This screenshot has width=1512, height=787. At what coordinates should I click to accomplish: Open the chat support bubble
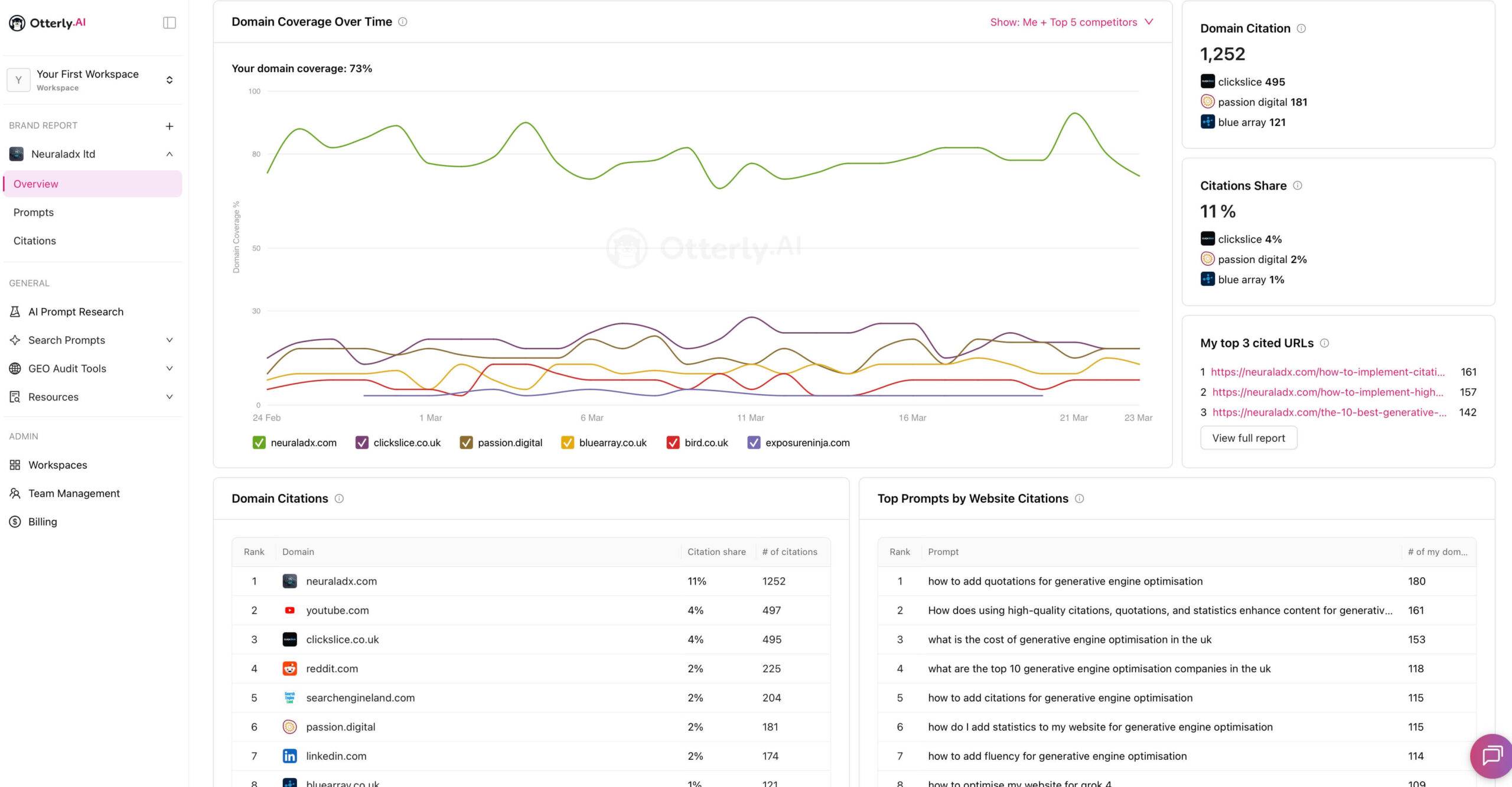[x=1491, y=755]
